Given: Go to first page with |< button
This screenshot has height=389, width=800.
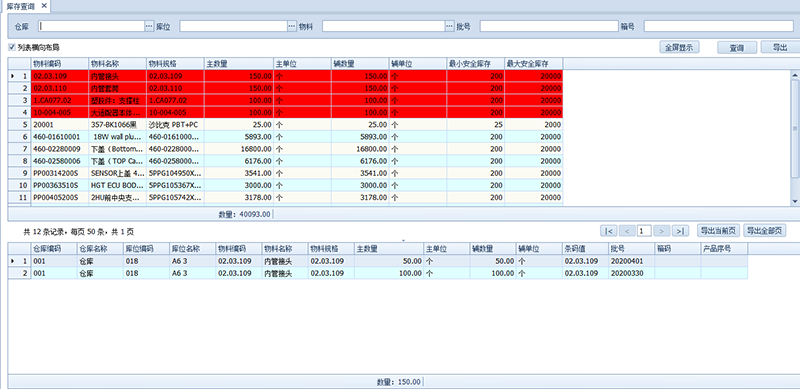Looking at the screenshot, I should [x=609, y=231].
